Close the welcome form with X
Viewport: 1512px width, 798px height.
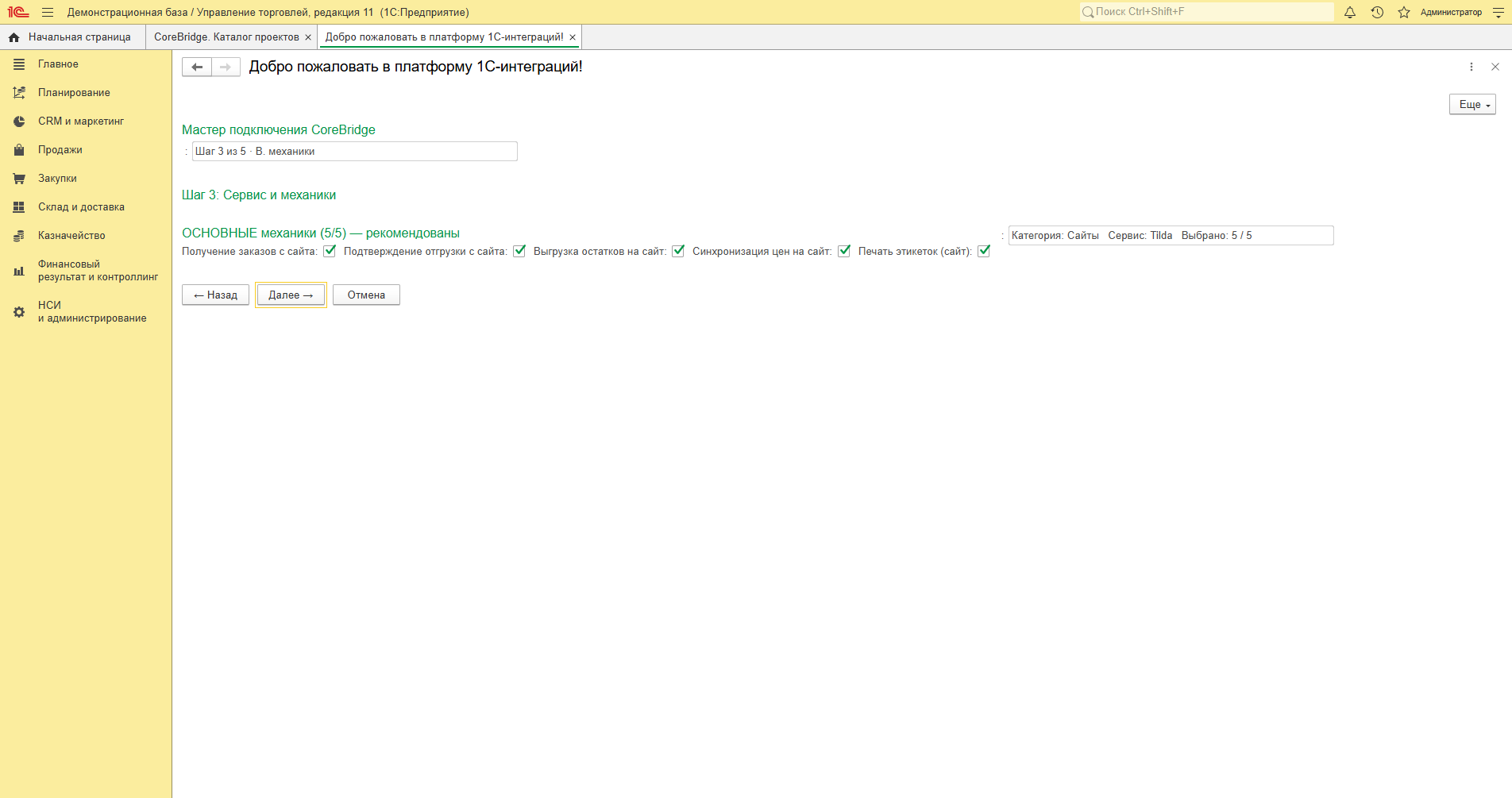click(1495, 67)
